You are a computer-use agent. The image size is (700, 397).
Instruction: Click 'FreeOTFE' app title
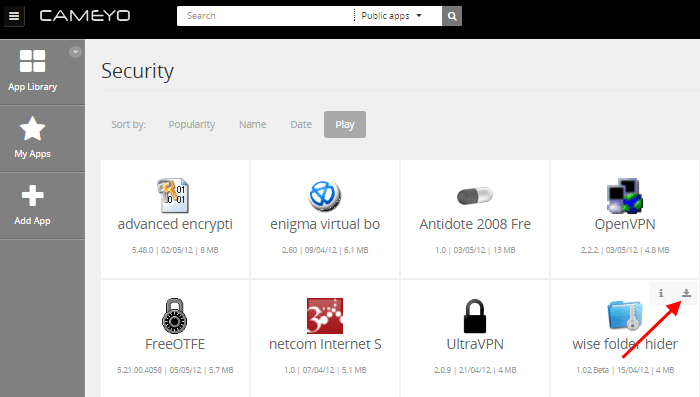tap(175, 344)
